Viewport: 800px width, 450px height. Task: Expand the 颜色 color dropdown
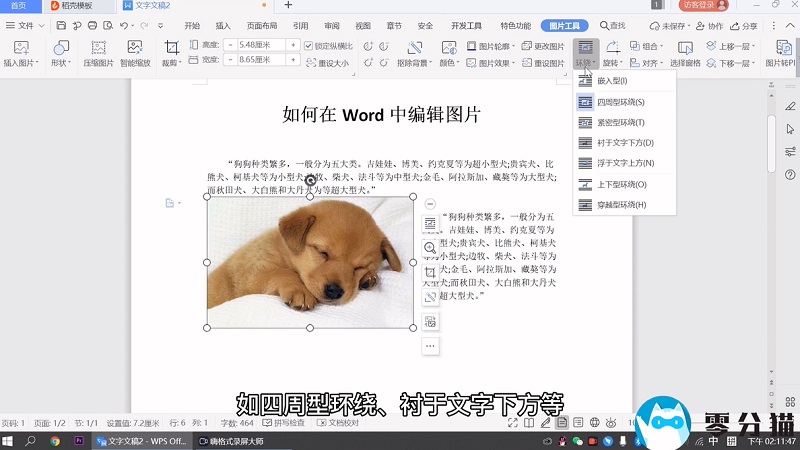click(449, 63)
